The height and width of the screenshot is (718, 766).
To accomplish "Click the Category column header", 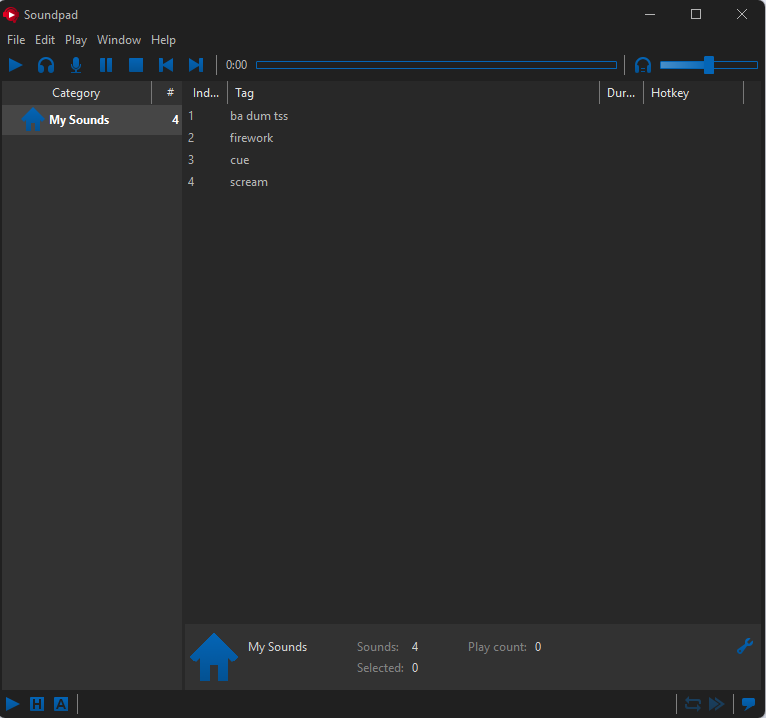I will coord(76,93).
